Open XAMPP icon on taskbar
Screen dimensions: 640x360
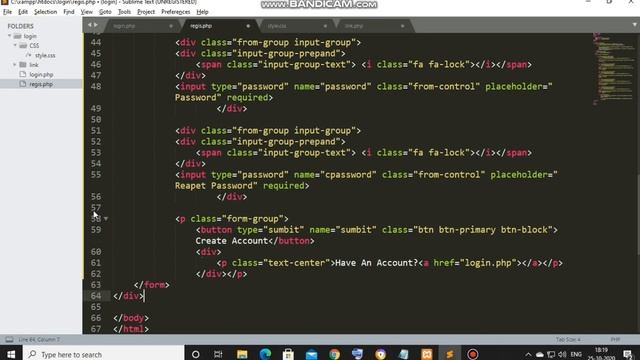click(x=427, y=354)
